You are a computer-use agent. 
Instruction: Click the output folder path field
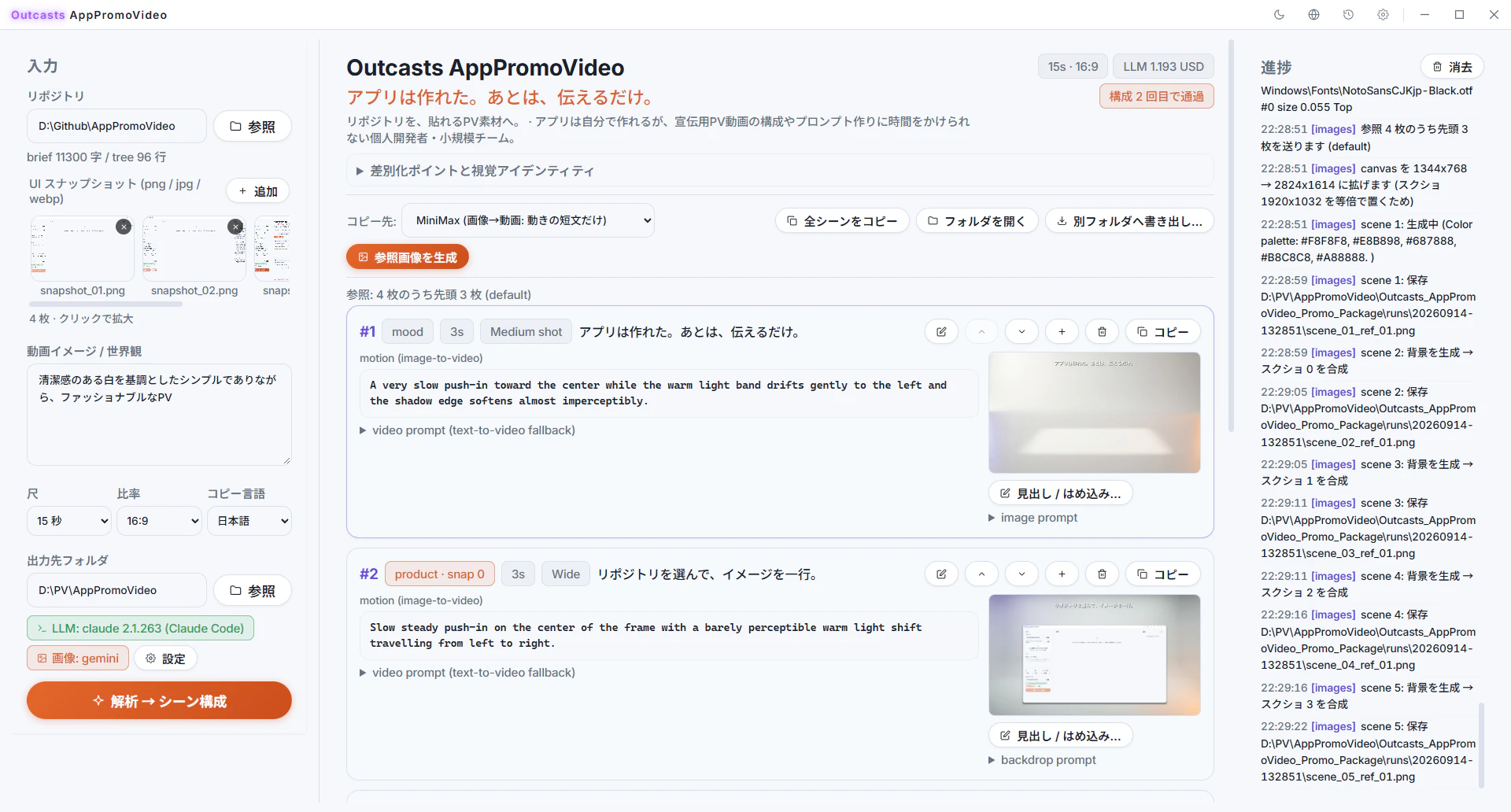pyautogui.click(x=116, y=590)
